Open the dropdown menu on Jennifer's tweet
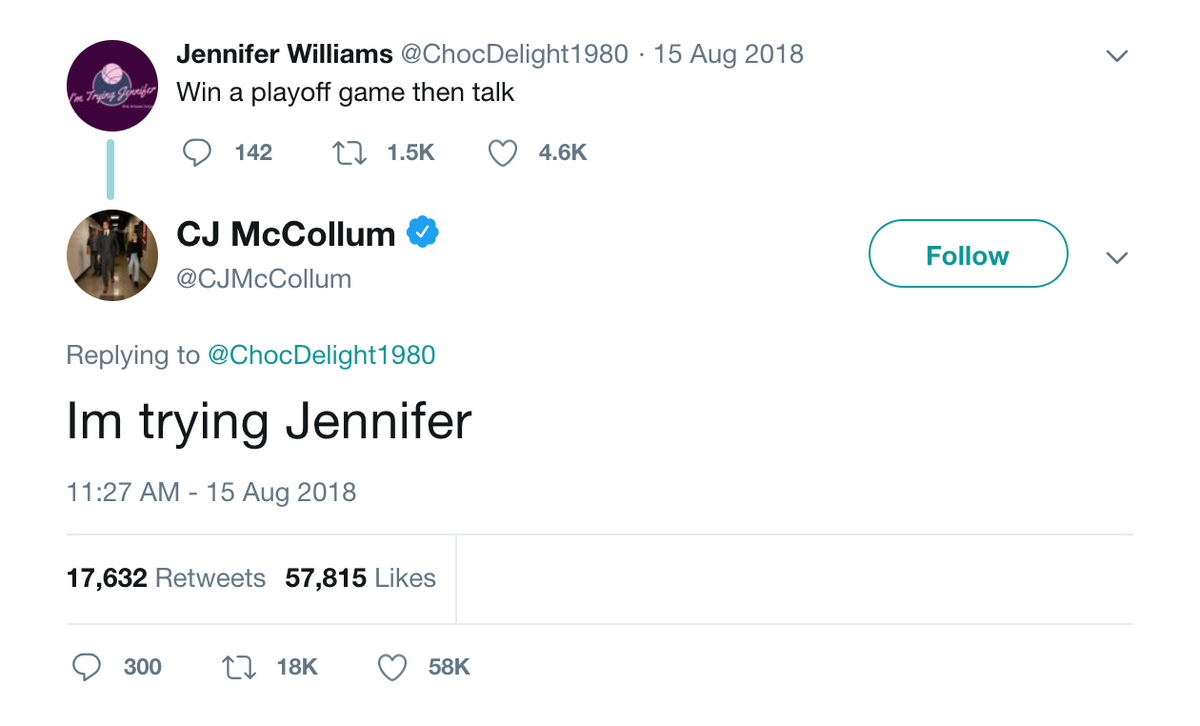Image resolution: width=1200 pixels, height=726 pixels. pyautogui.click(x=1117, y=55)
